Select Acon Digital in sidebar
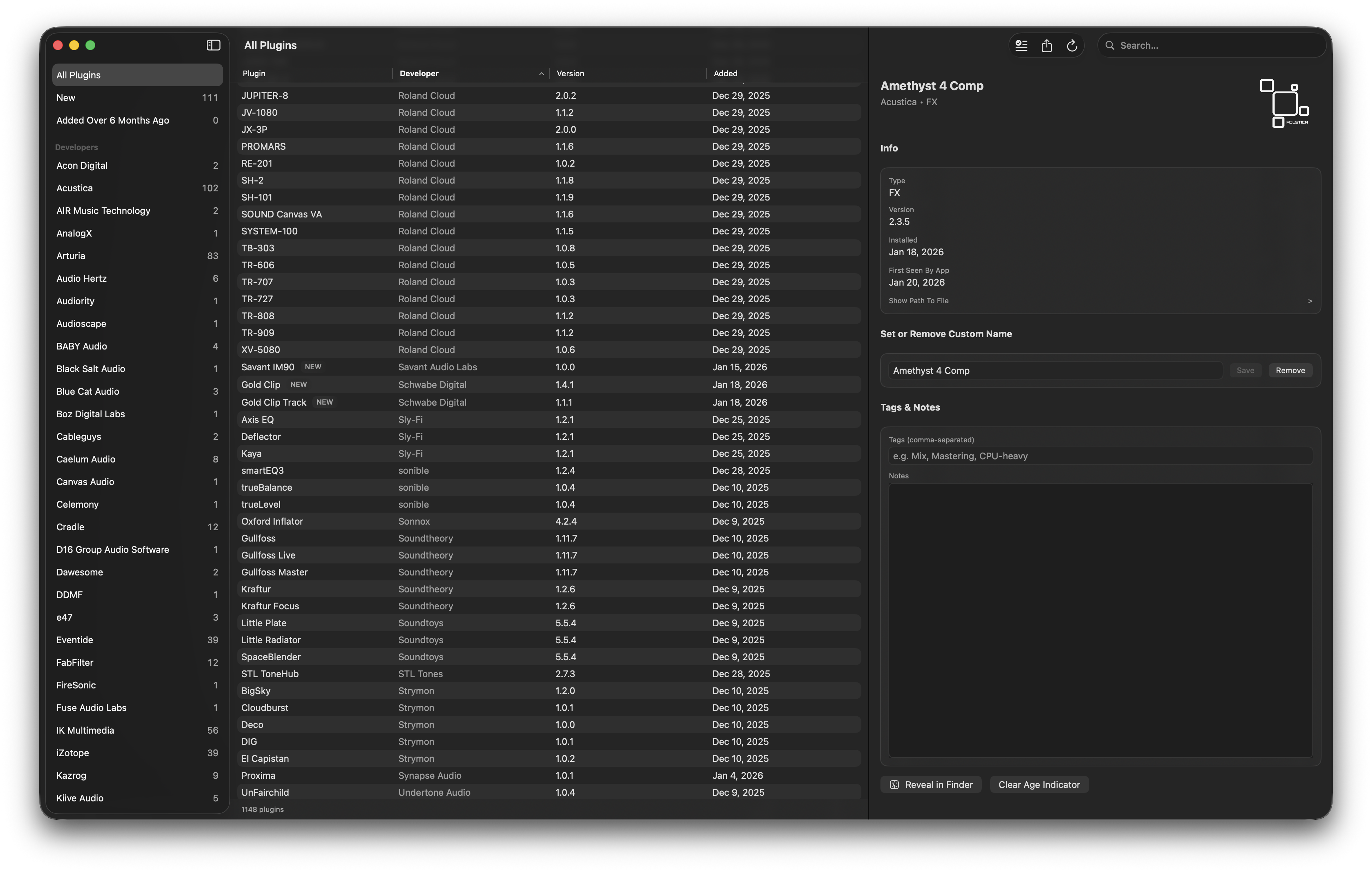Viewport: 1372px width, 872px height. click(137, 165)
